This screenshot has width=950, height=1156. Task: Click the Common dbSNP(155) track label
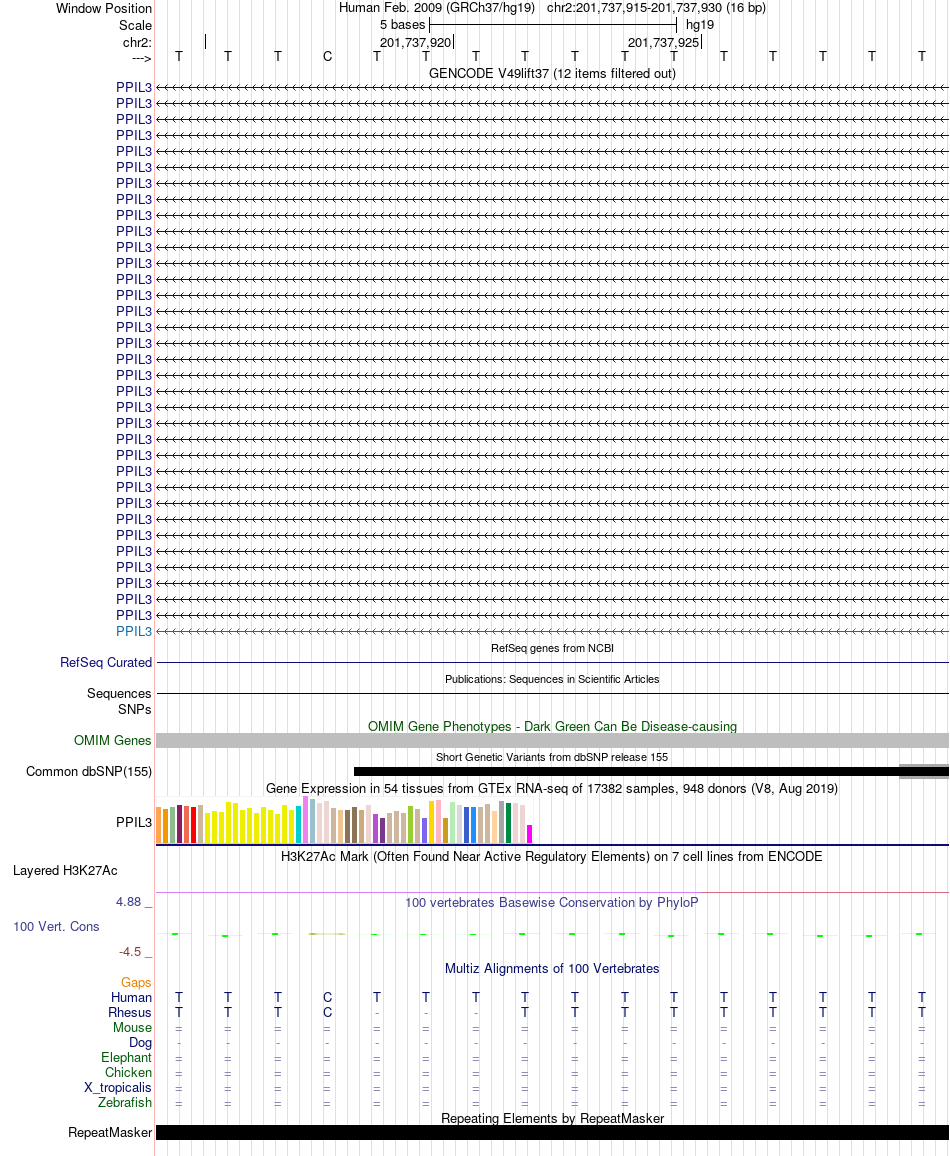click(x=88, y=771)
